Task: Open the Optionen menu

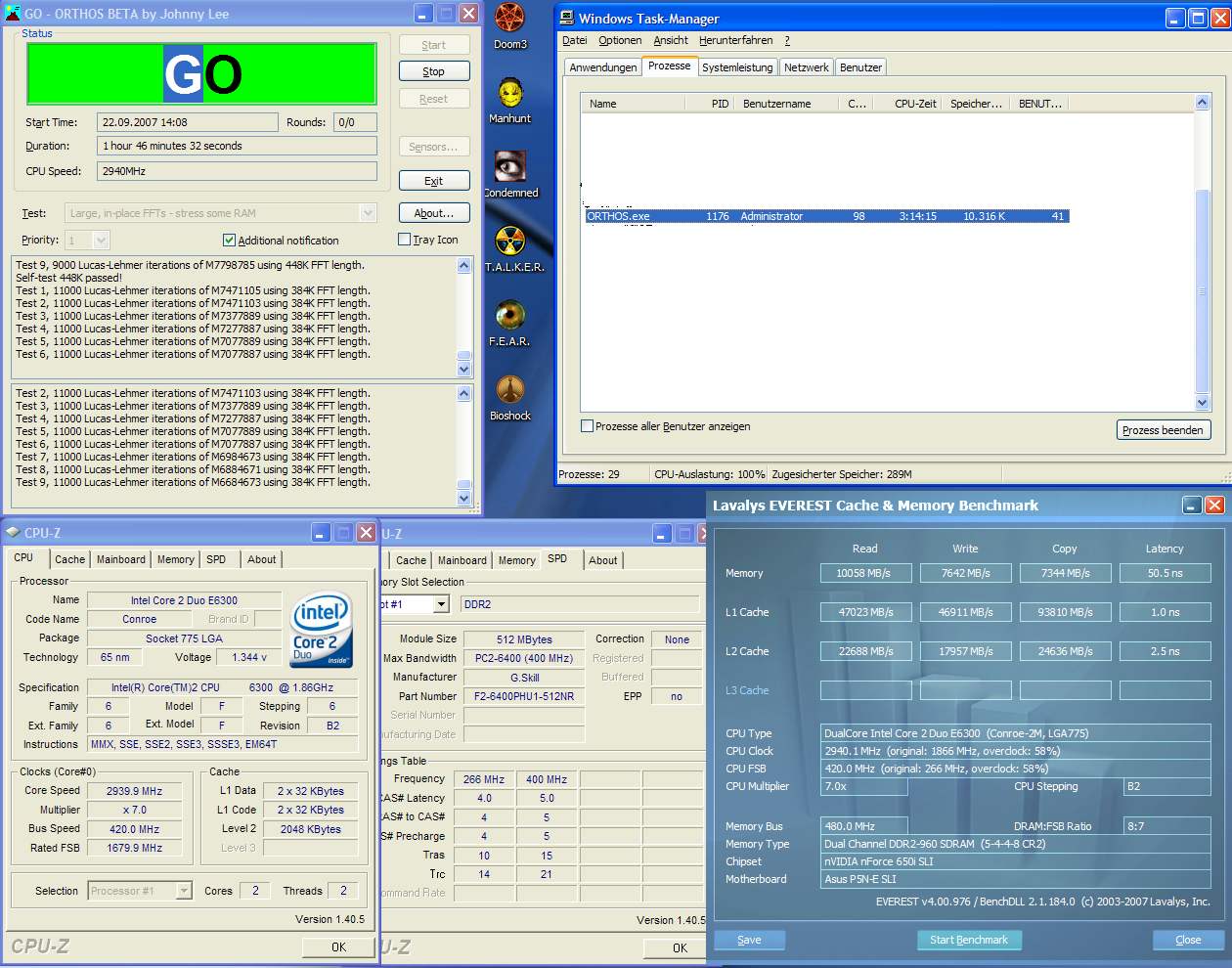Action: [620, 41]
